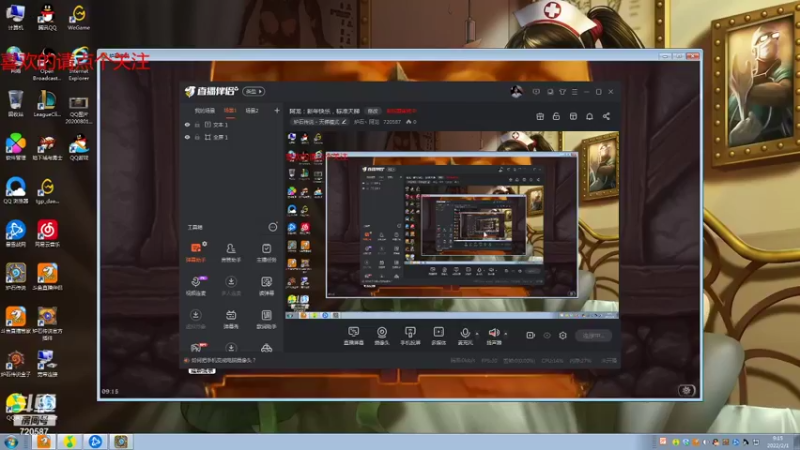Image resolution: width=800 pixels, height=450 pixels.
Task: Expand speaker options arrow
Action: click(506, 334)
